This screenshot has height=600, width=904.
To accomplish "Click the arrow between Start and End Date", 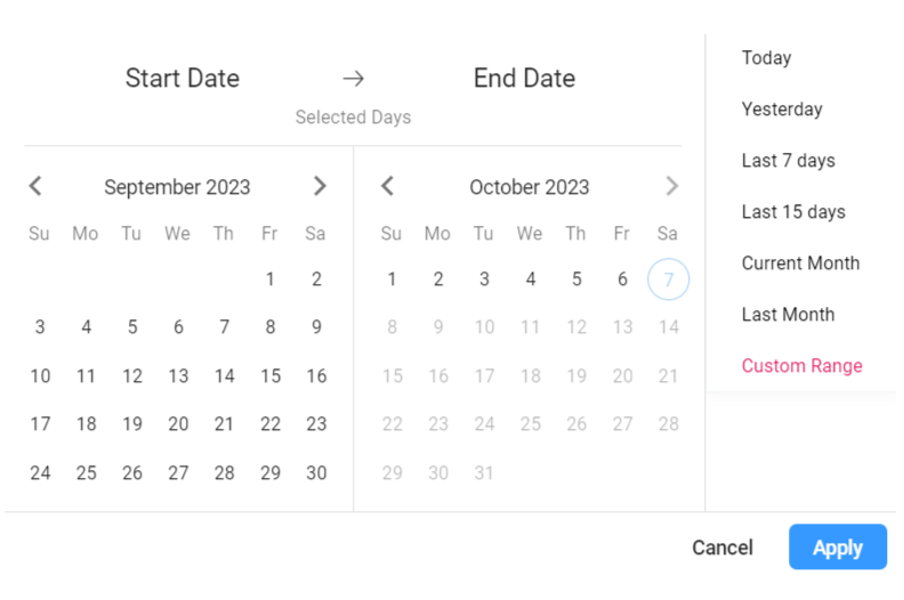I will (x=353, y=79).
